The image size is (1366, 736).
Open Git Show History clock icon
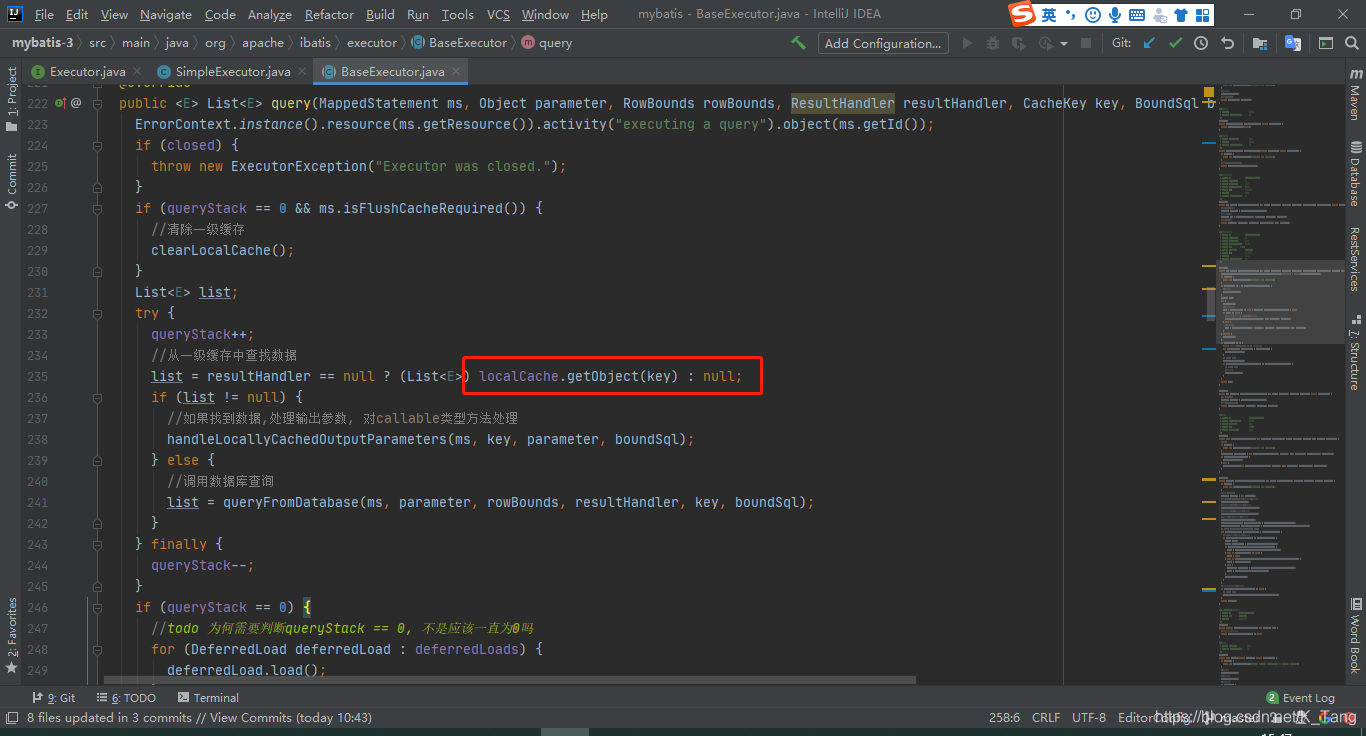pyautogui.click(x=1201, y=43)
